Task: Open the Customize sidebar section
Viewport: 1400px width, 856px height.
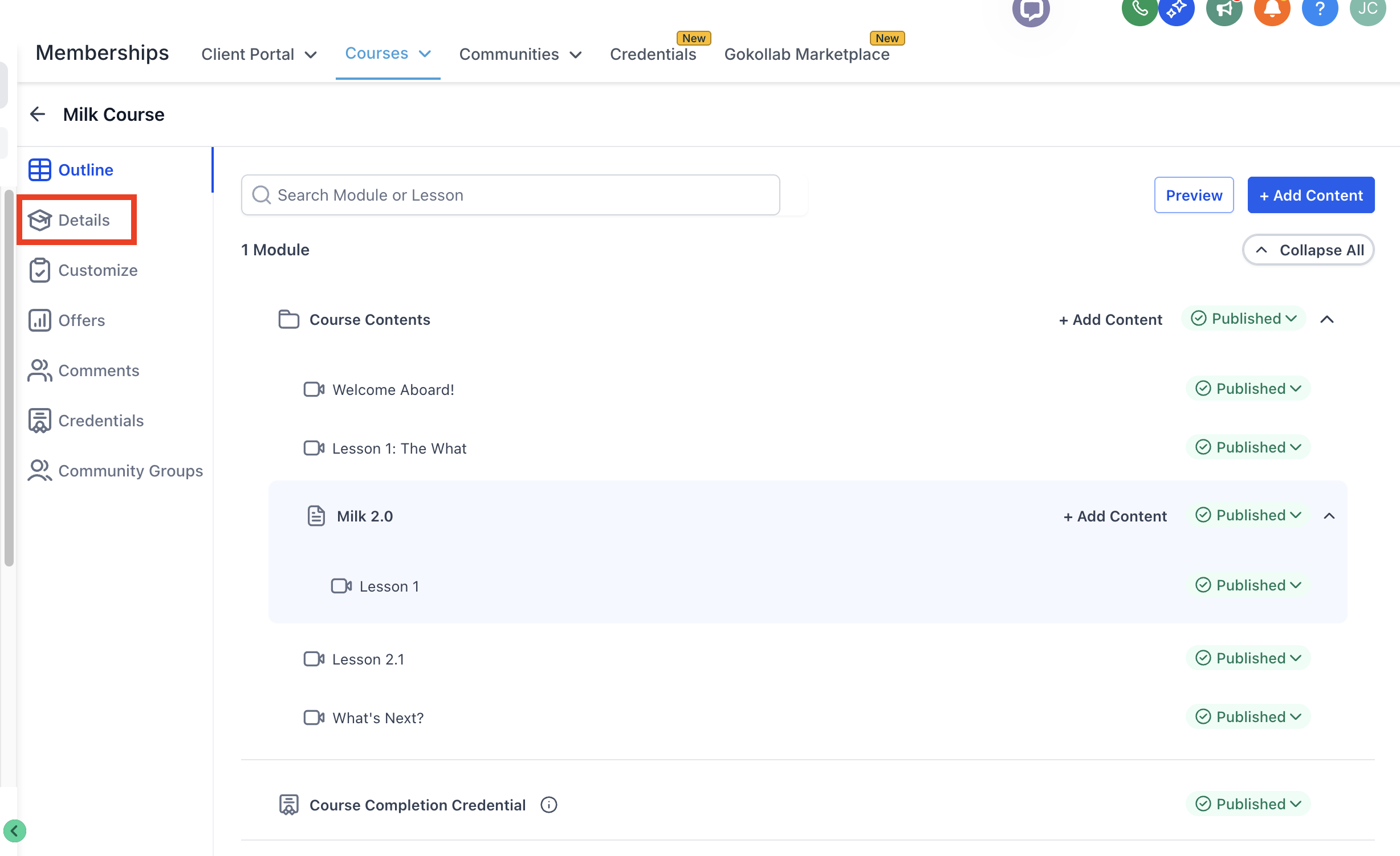Action: [97, 270]
